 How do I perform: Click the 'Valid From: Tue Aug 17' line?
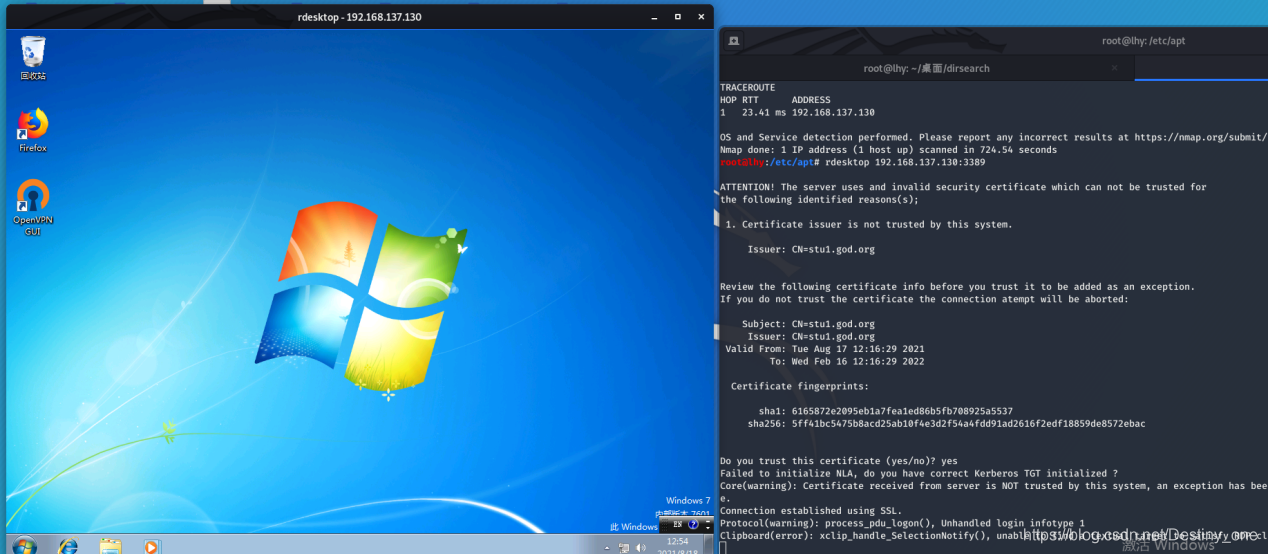pos(825,349)
